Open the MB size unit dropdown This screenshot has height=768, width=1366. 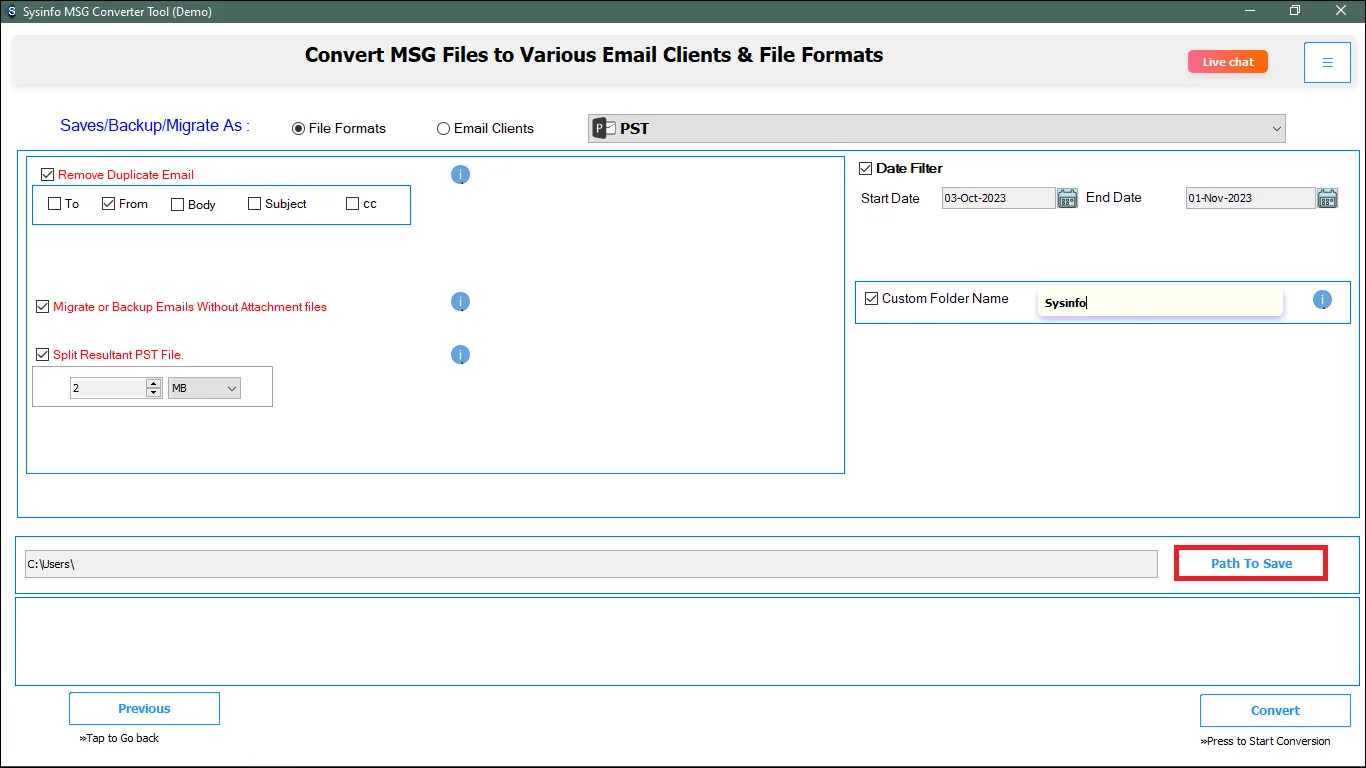click(x=232, y=388)
